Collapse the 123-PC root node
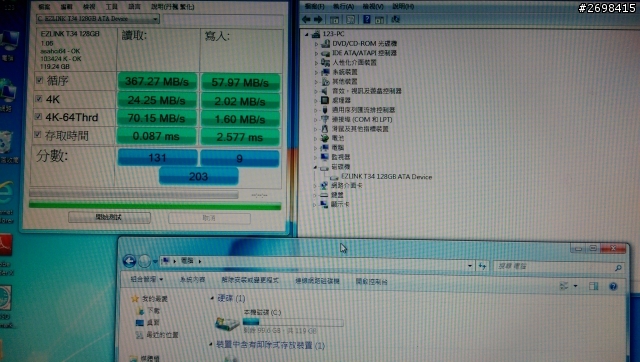640x362 pixels. (x=307, y=34)
